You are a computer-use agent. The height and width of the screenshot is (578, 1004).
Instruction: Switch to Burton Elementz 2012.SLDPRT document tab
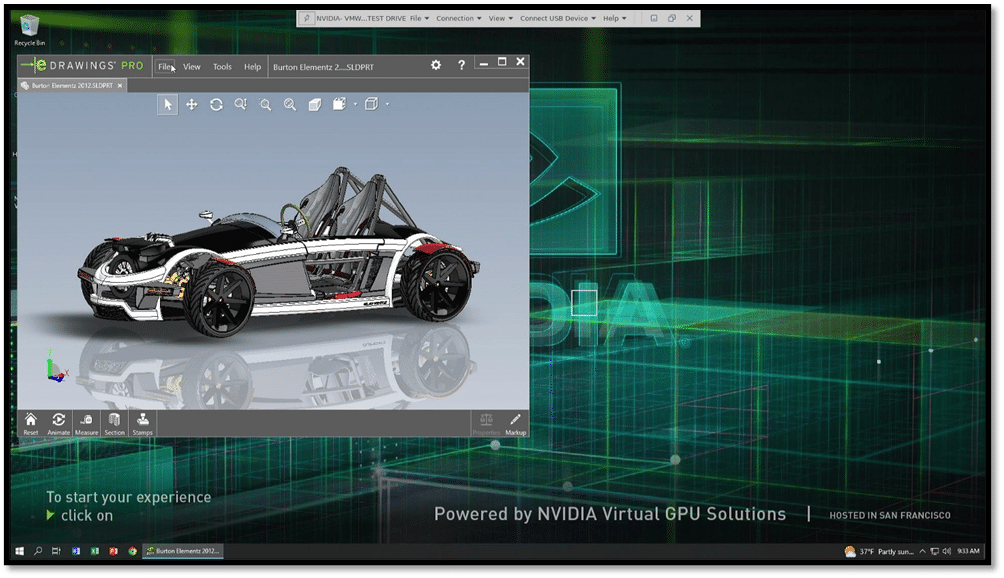point(72,85)
